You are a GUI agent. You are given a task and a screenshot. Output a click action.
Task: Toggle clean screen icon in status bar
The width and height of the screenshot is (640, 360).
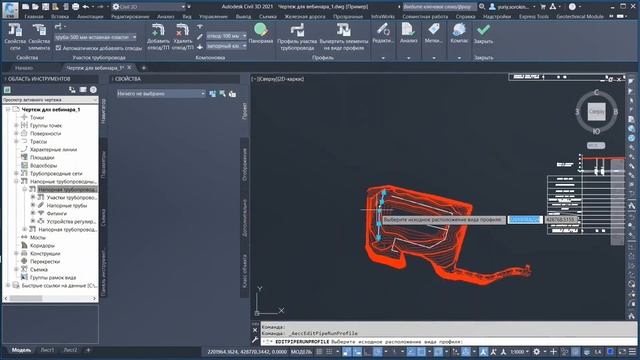[x=622, y=351]
